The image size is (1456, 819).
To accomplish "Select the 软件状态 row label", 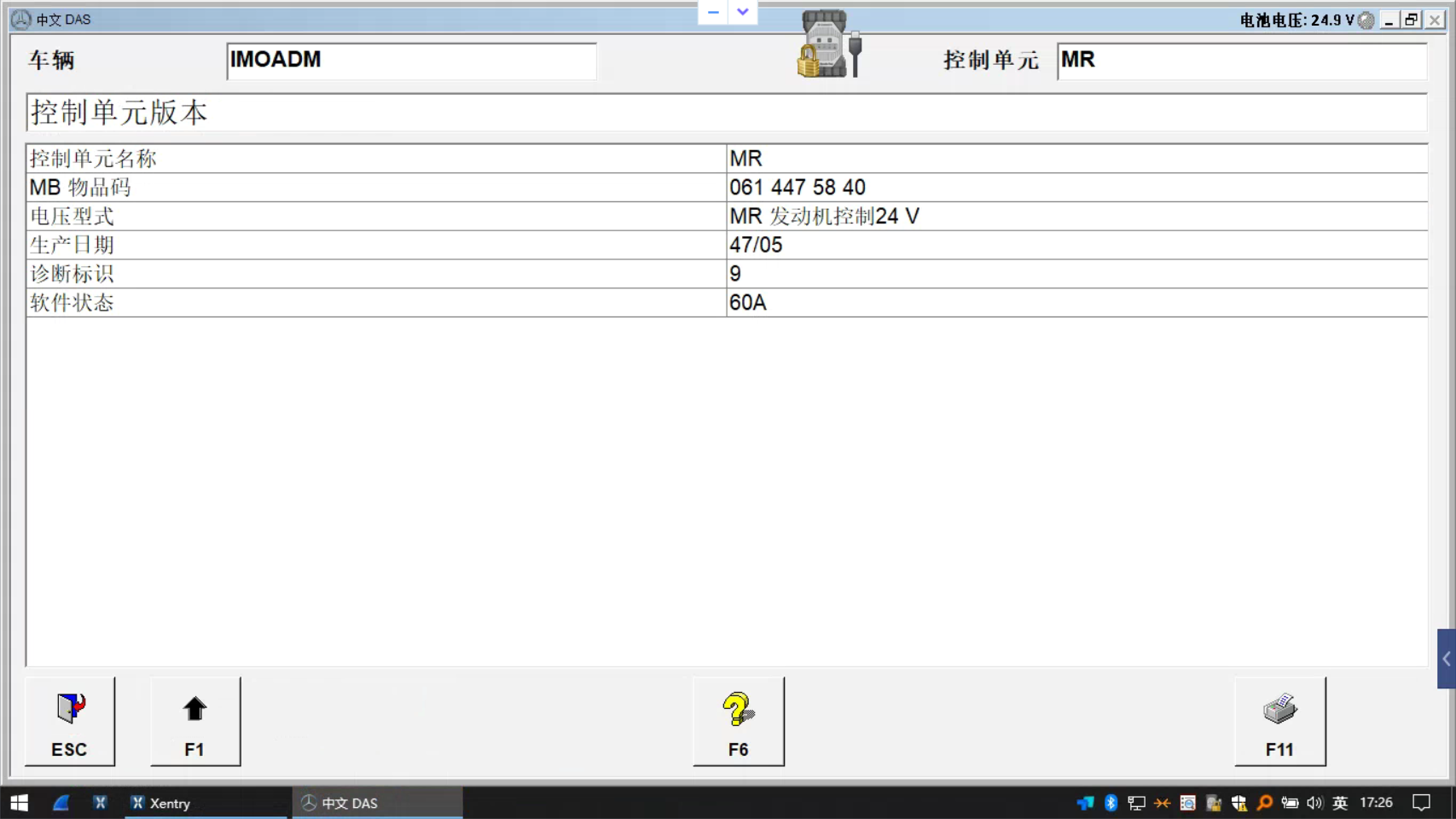I will tap(72, 303).
